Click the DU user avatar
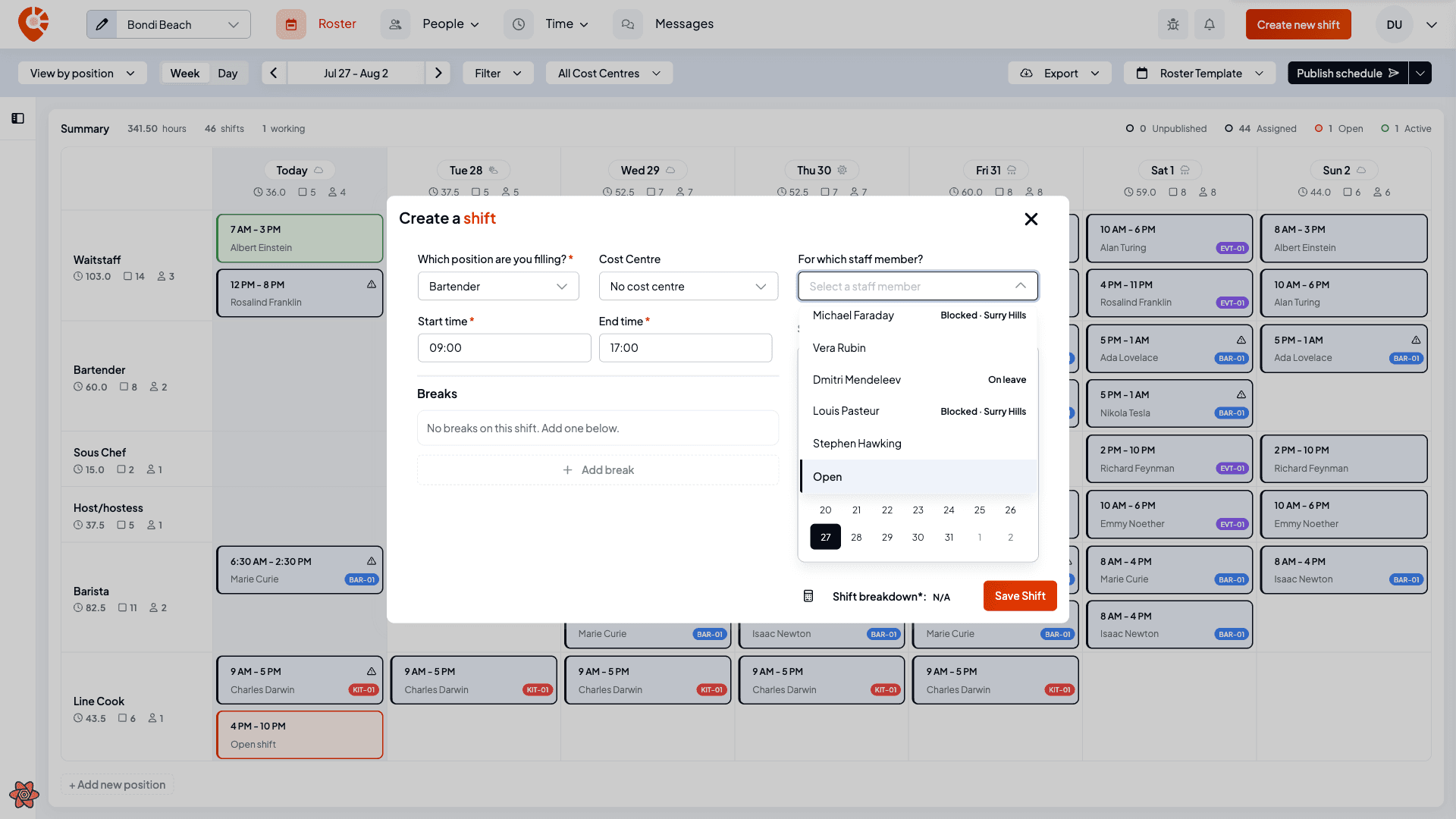Viewport: 1456px width, 819px height. point(1394,24)
